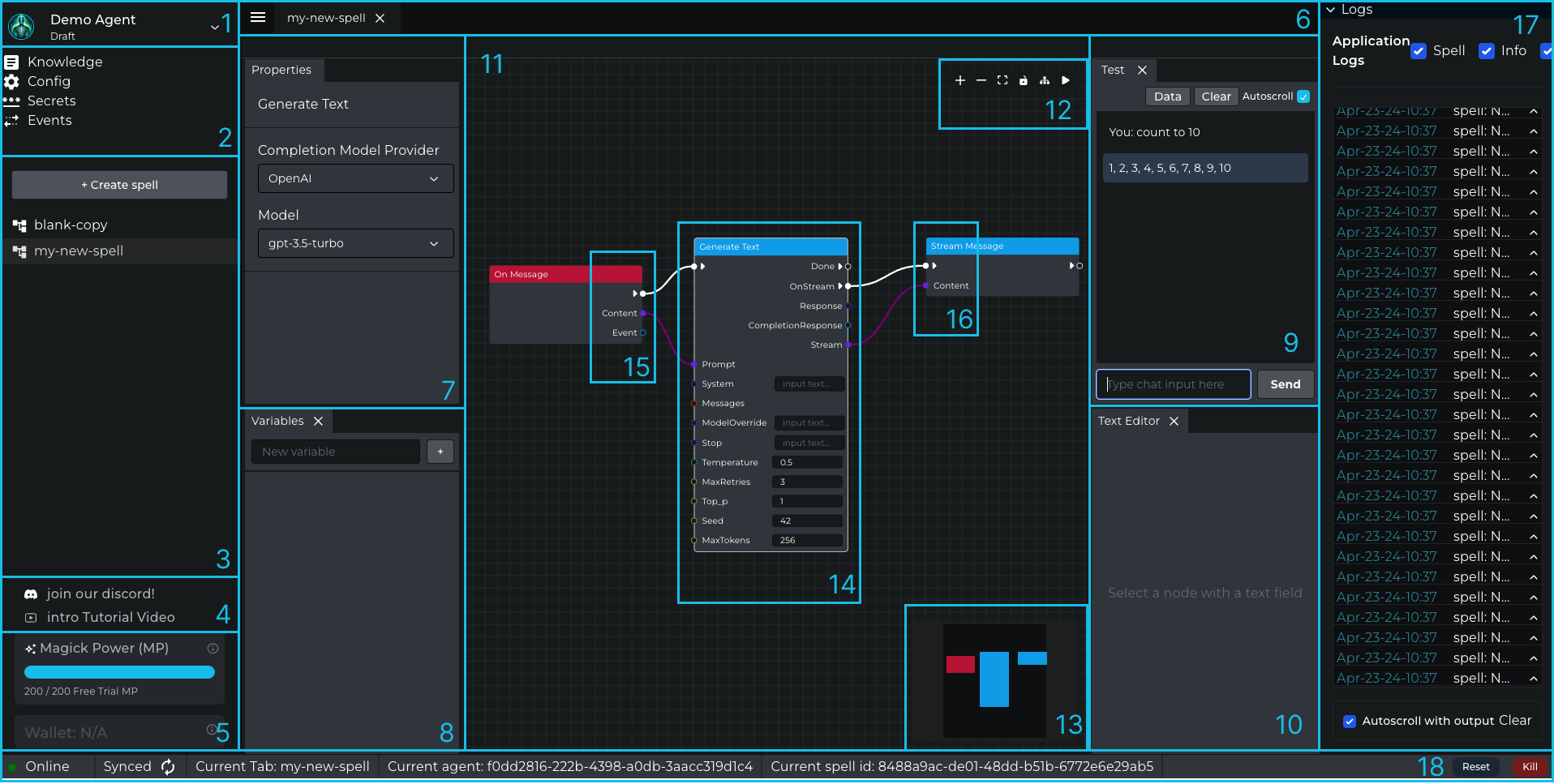Open the hamburger menu beside the spell tab
This screenshot has width=1554, height=784.
[x=258, y=17]
